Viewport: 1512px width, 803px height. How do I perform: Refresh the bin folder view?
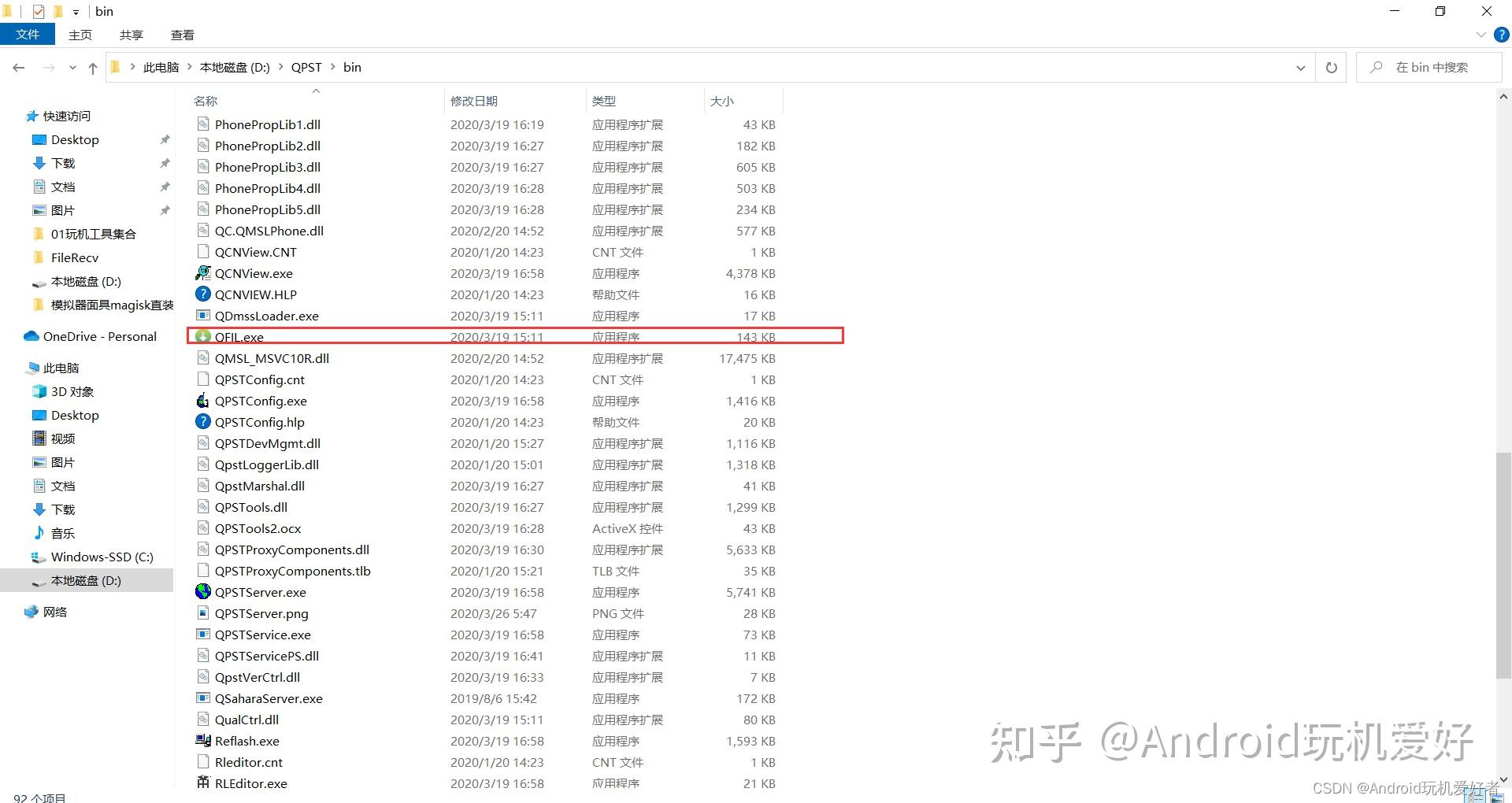1331,68
